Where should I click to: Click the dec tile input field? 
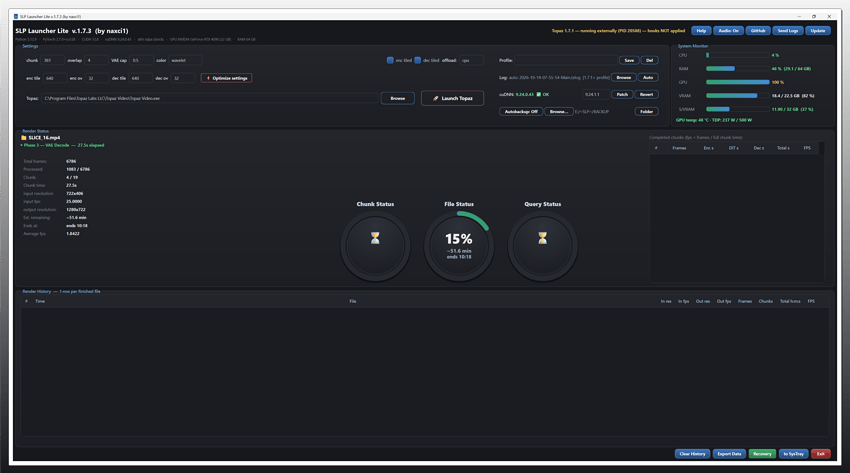click(x=141, y=78)
